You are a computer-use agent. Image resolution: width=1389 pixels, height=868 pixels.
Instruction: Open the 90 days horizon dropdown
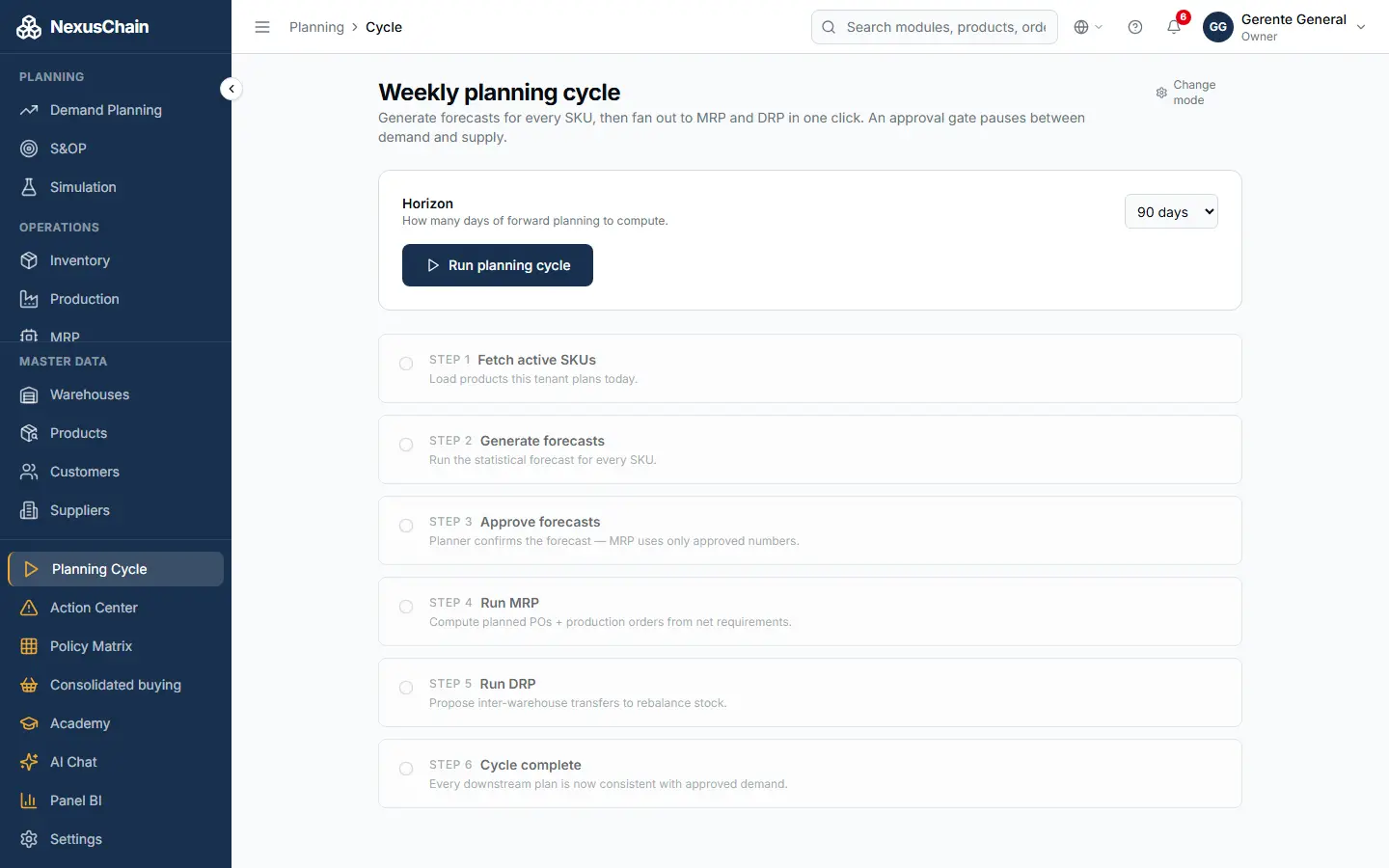[x=1171, y=212]
